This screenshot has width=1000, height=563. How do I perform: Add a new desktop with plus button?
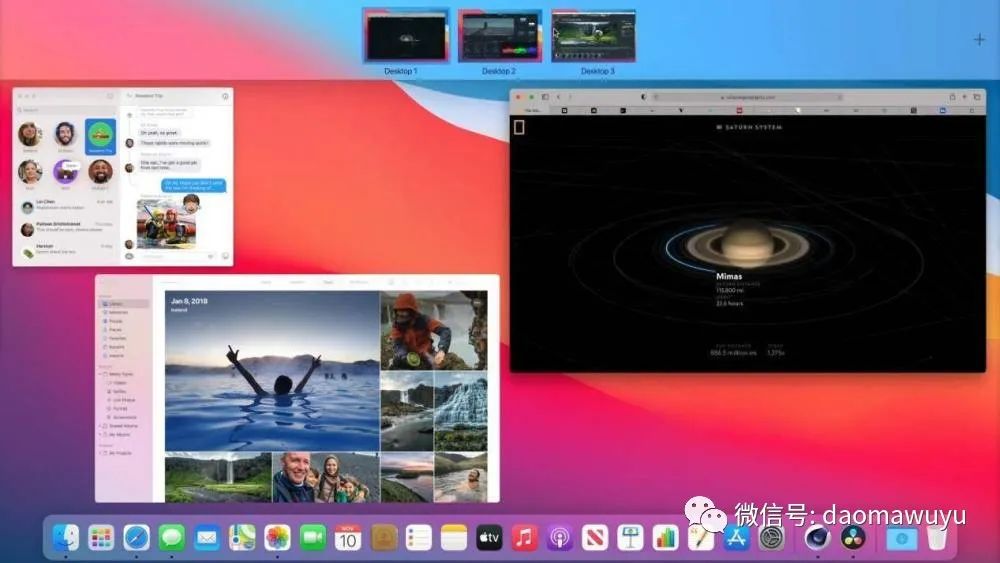(978, 40)
